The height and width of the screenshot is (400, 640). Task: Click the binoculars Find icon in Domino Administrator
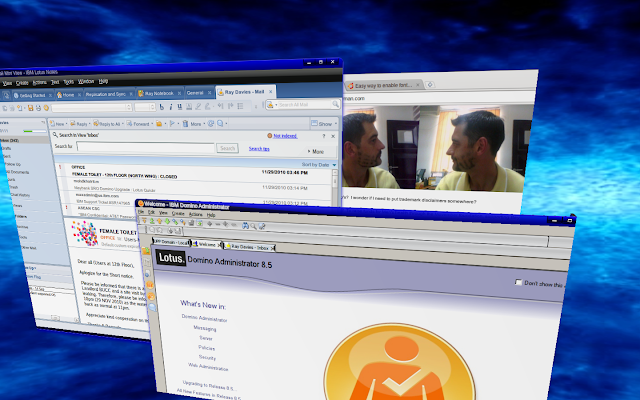[x=245, y=226]
